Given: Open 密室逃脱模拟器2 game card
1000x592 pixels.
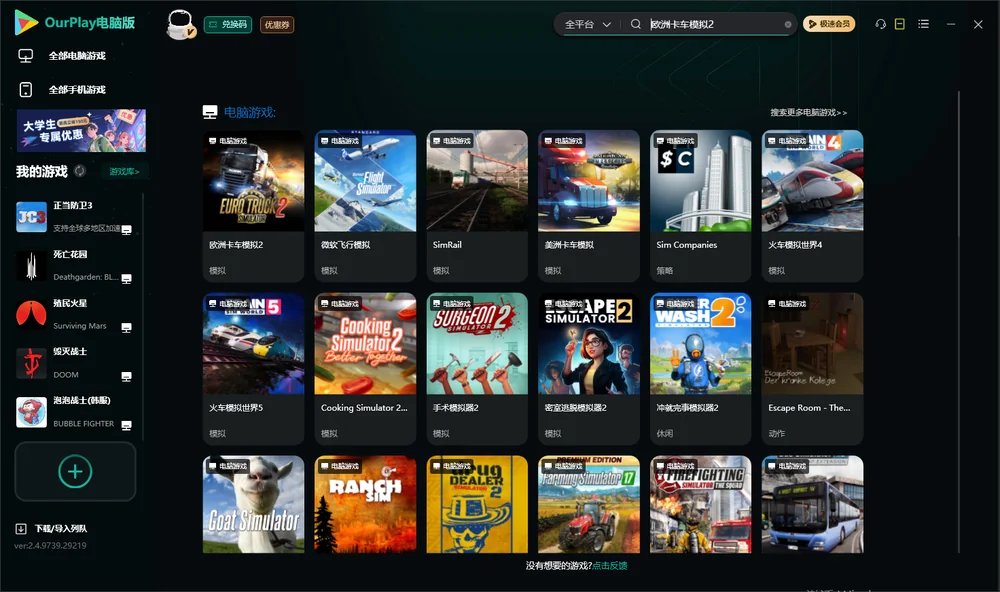Looking at the screenshot, I should 589,369.
